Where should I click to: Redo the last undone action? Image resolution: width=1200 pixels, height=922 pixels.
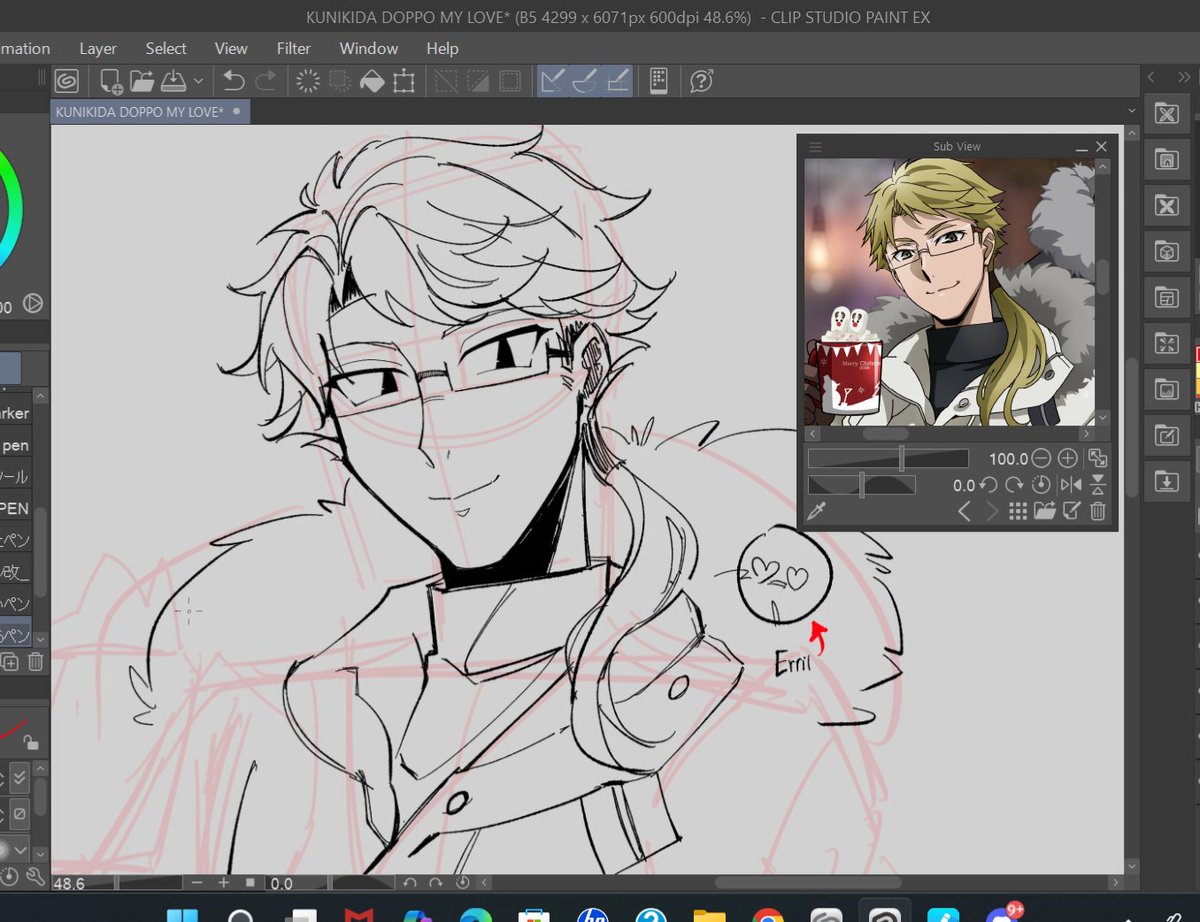click(265, 81)
